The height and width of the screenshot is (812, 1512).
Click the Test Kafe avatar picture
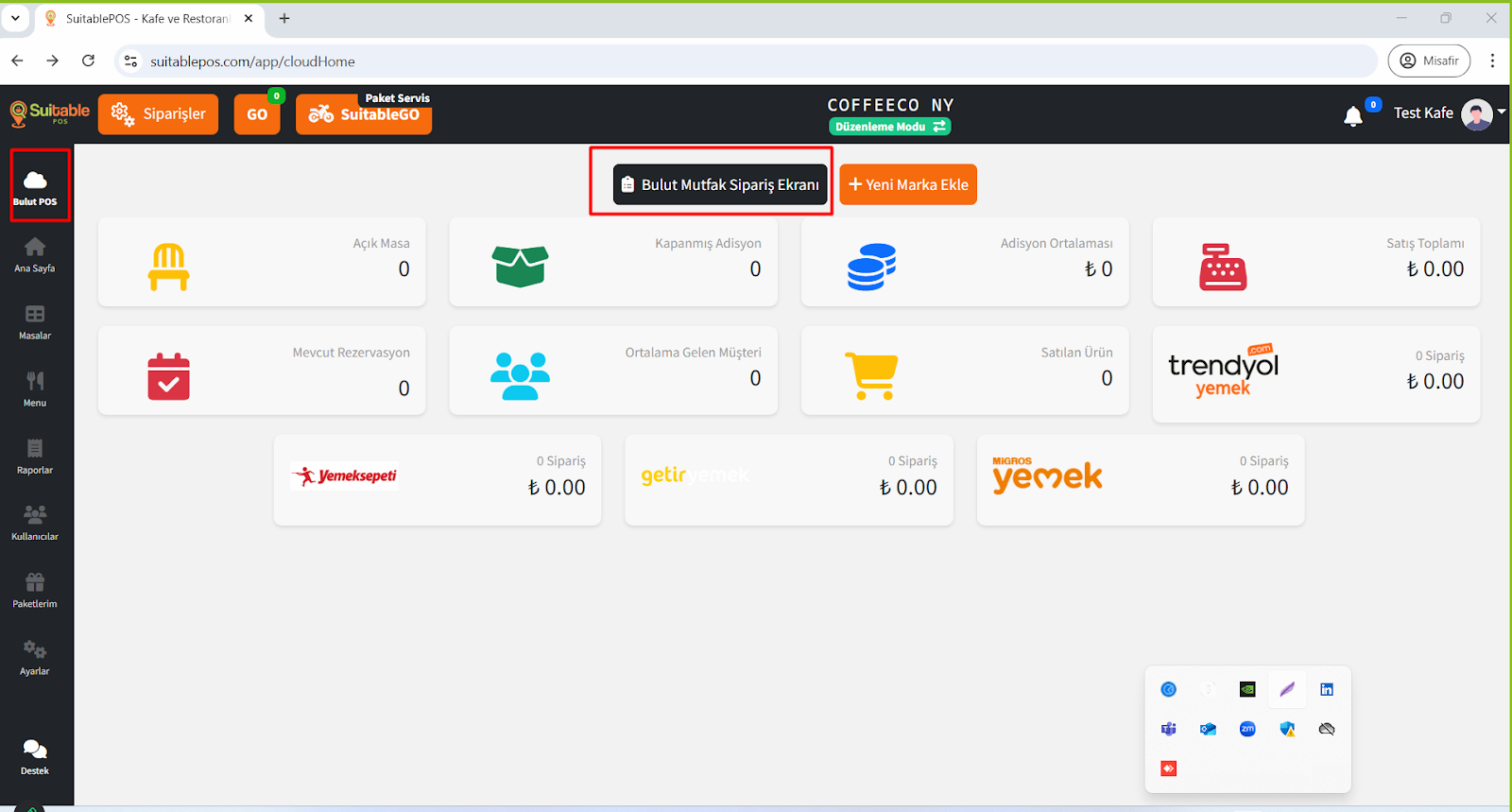tap(1477, 113)
